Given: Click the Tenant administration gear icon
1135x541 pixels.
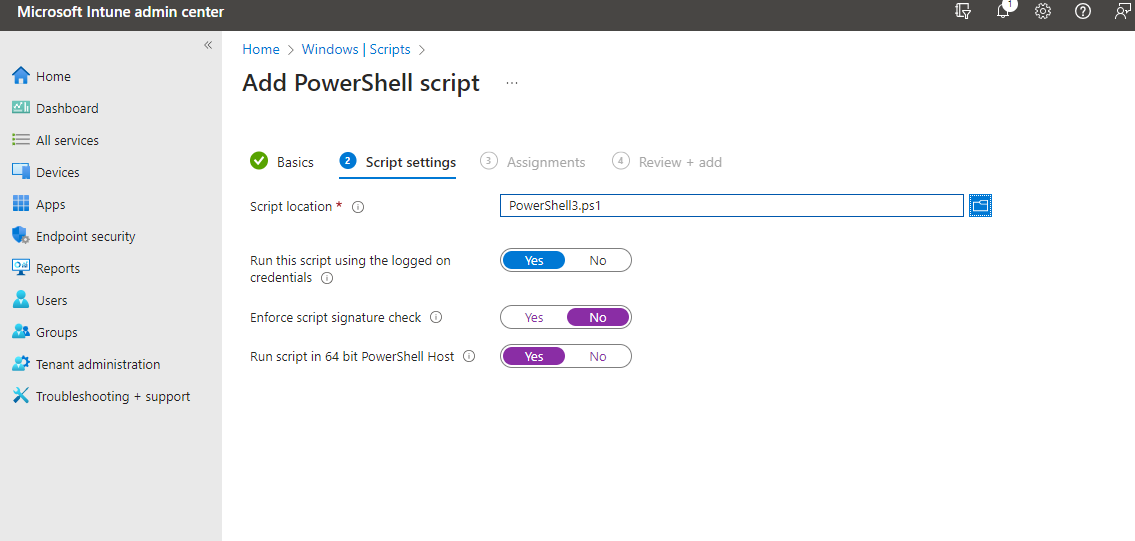Looking at the screenshot, I should 21,364.
